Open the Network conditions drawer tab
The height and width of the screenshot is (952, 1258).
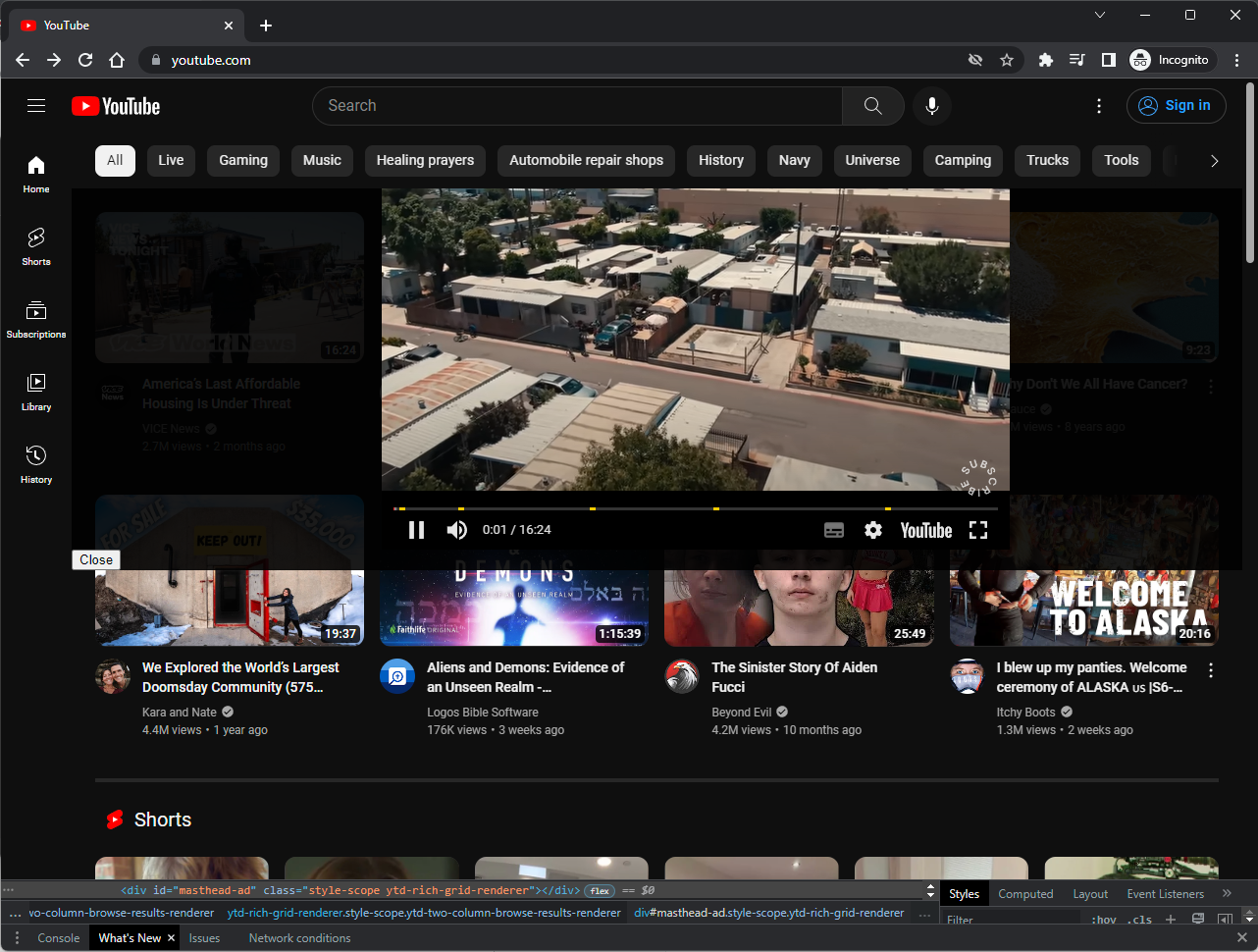pyautogui.click(x=299, y=938)
